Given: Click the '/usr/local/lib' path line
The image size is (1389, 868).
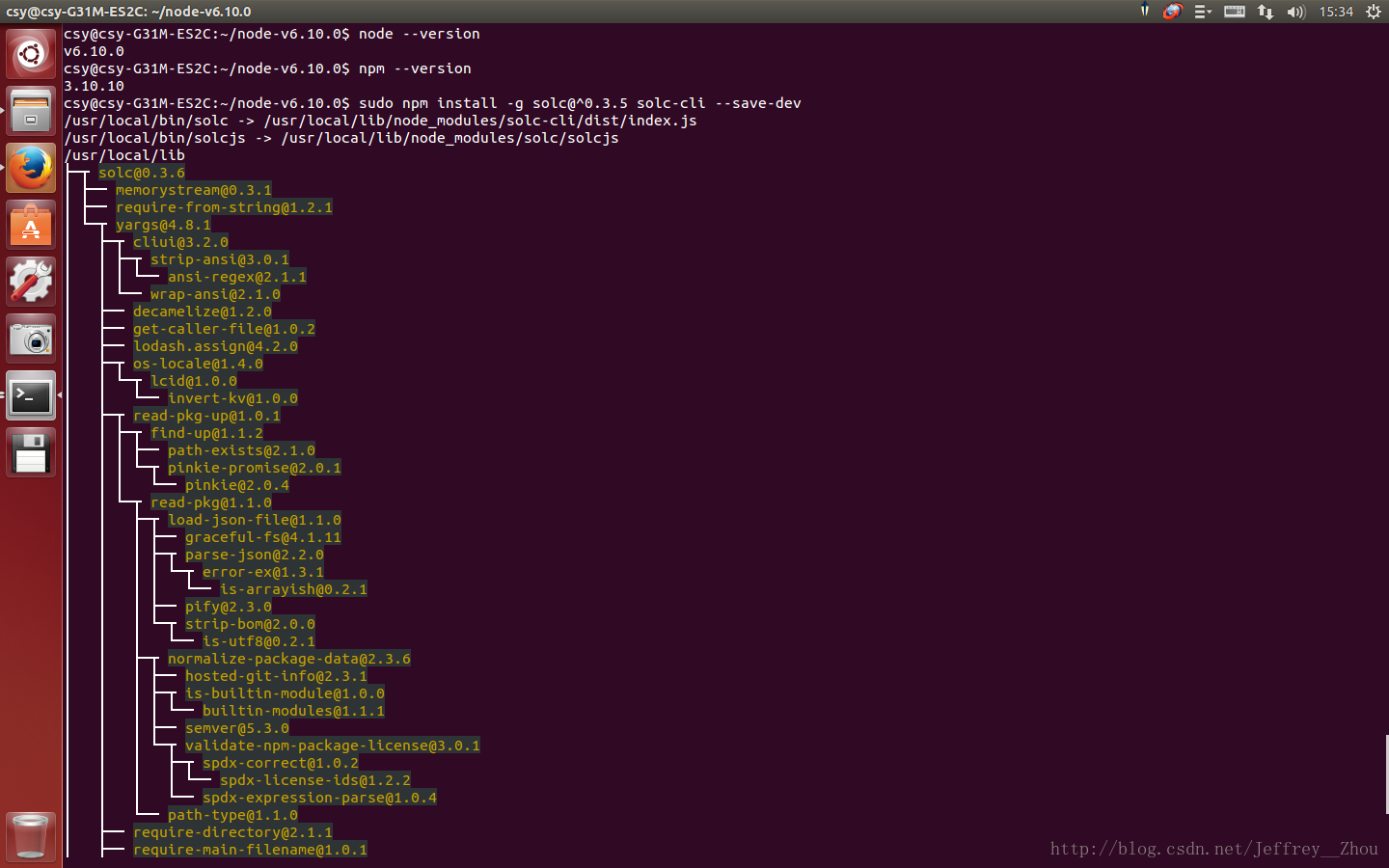Looking at the screenshot, I should (x=124, y=155).
